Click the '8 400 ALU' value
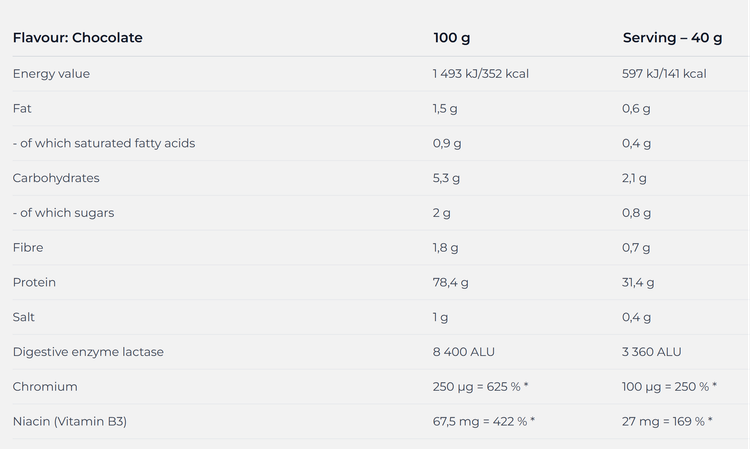 tap(463, 352)
